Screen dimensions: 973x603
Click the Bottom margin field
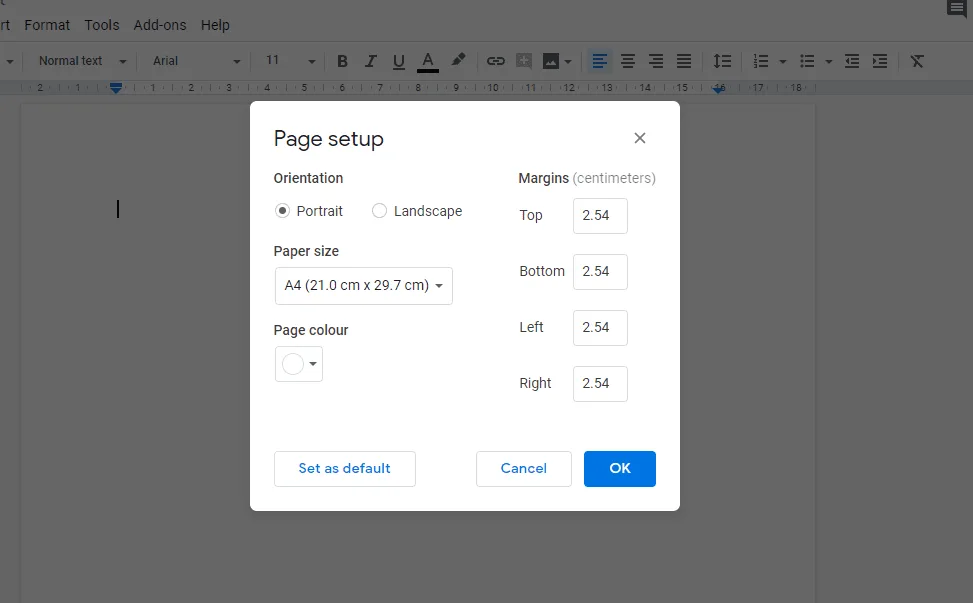tap(600, 272)
